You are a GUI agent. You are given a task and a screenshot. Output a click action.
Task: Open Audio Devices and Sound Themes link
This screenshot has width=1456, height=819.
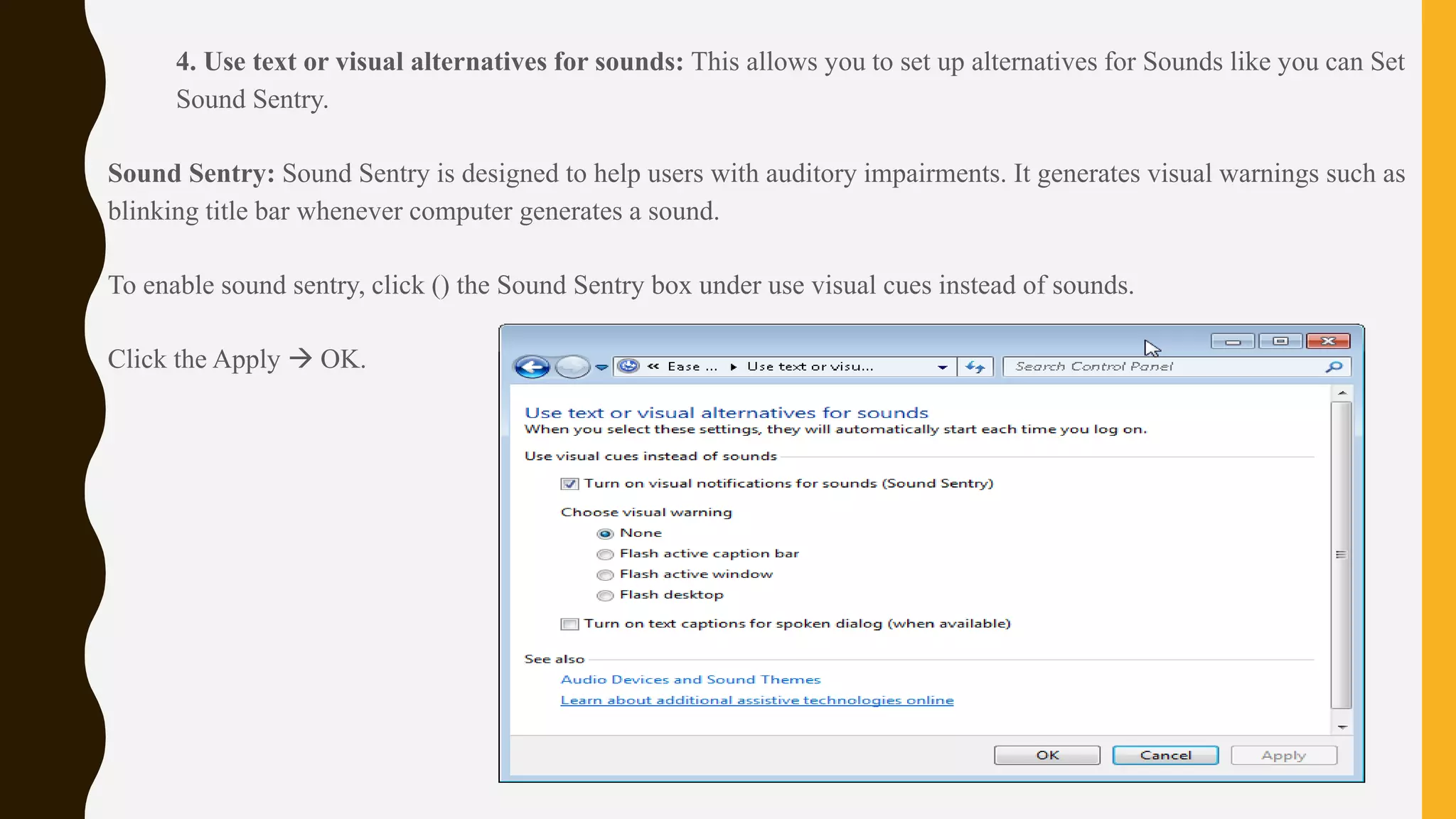coord(690,680)
